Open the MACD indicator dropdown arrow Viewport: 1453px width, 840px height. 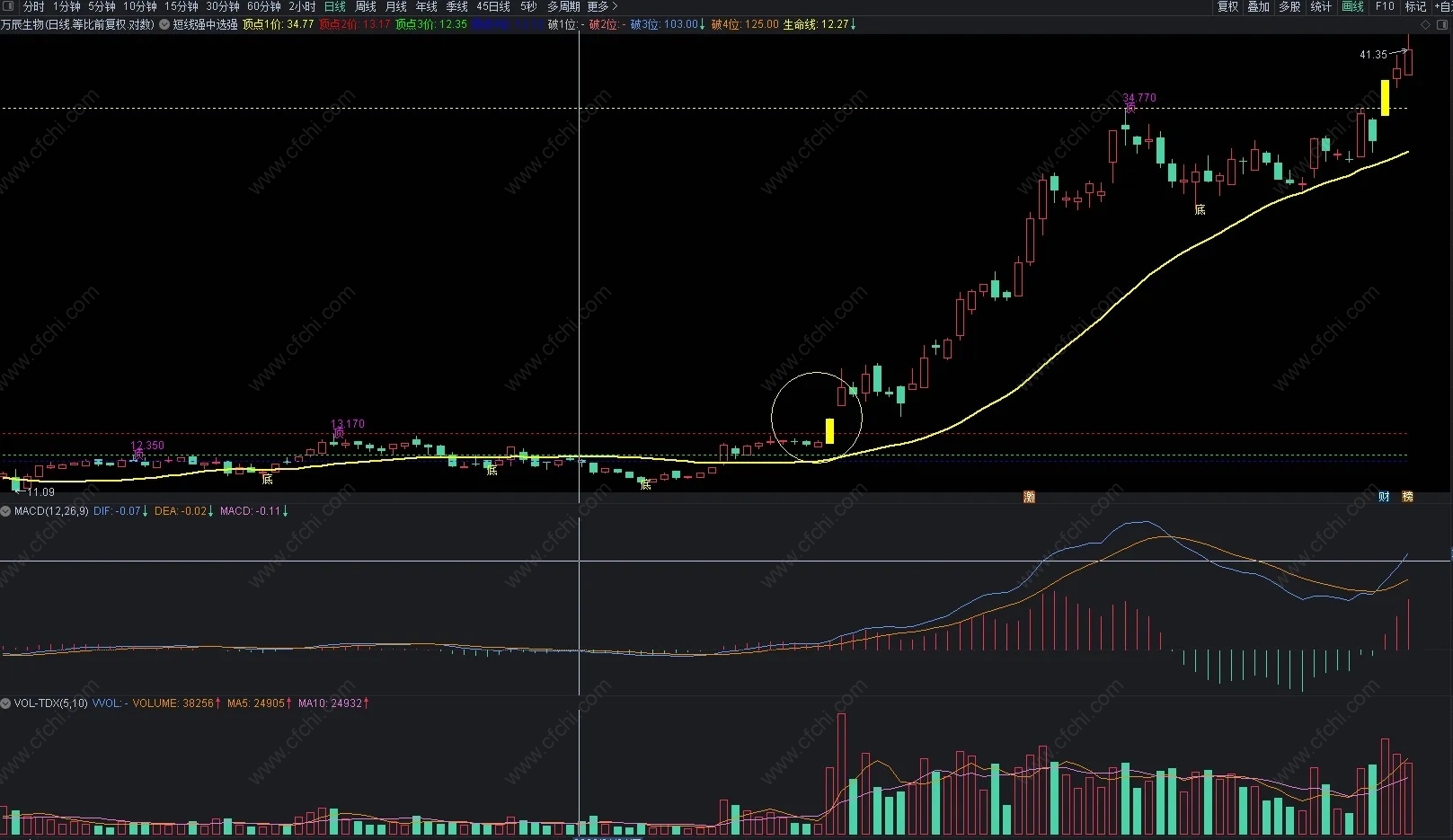coord(5,511)
